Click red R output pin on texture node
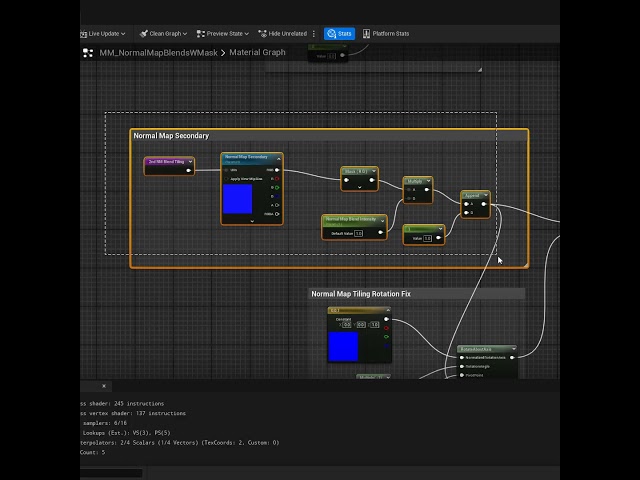 point(277,179)
